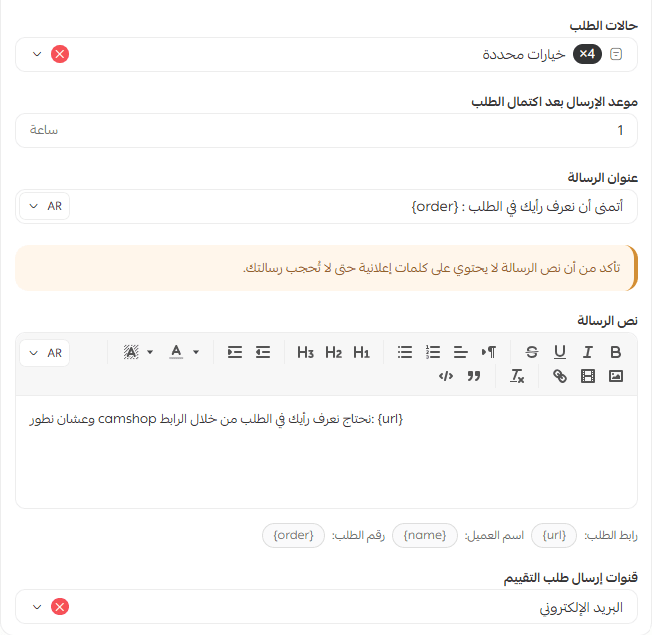652x635 pixels.
Task: Insert hyperlink using link icon
Action: pos(560,376)
